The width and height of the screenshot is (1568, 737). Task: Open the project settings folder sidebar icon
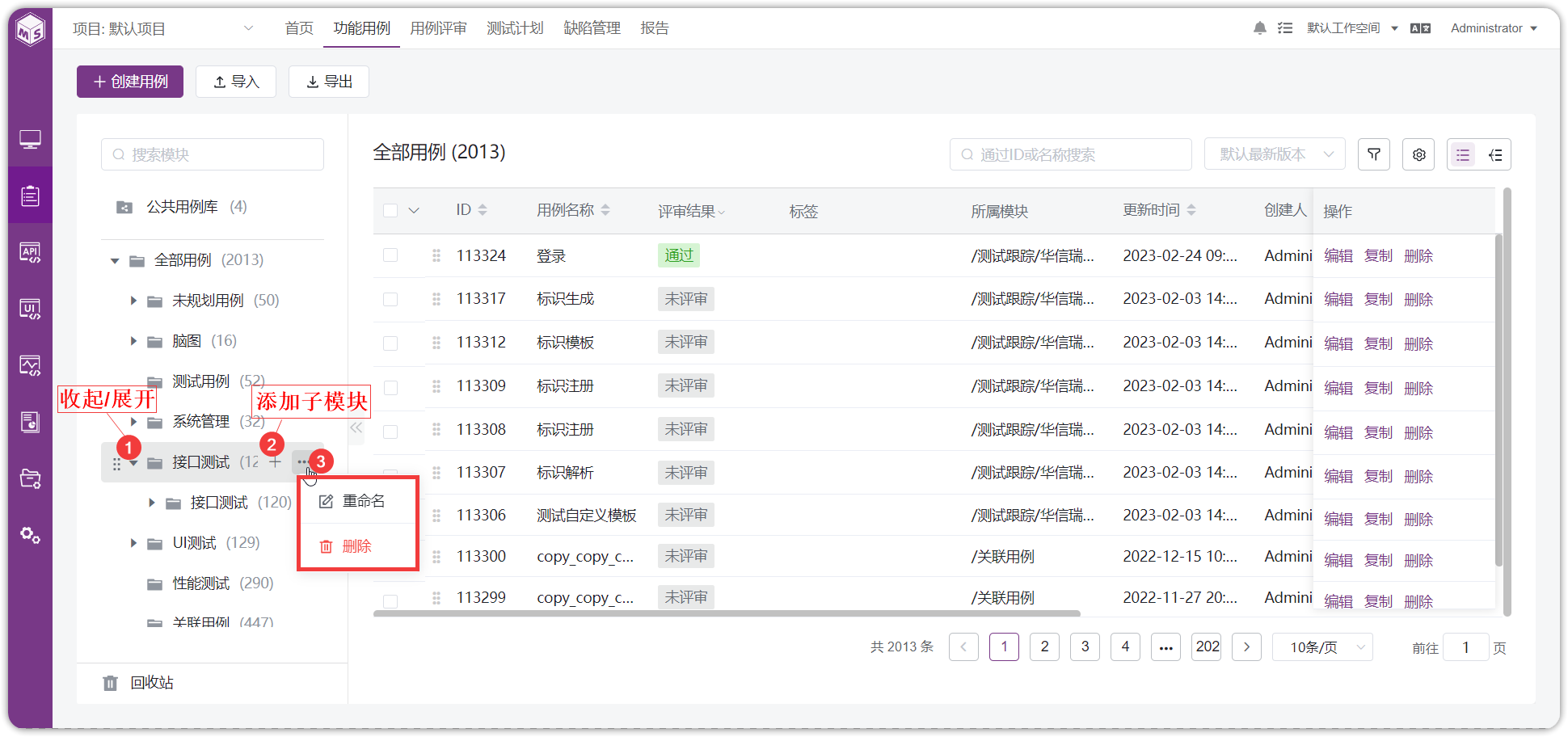click(x=31, y=478)
